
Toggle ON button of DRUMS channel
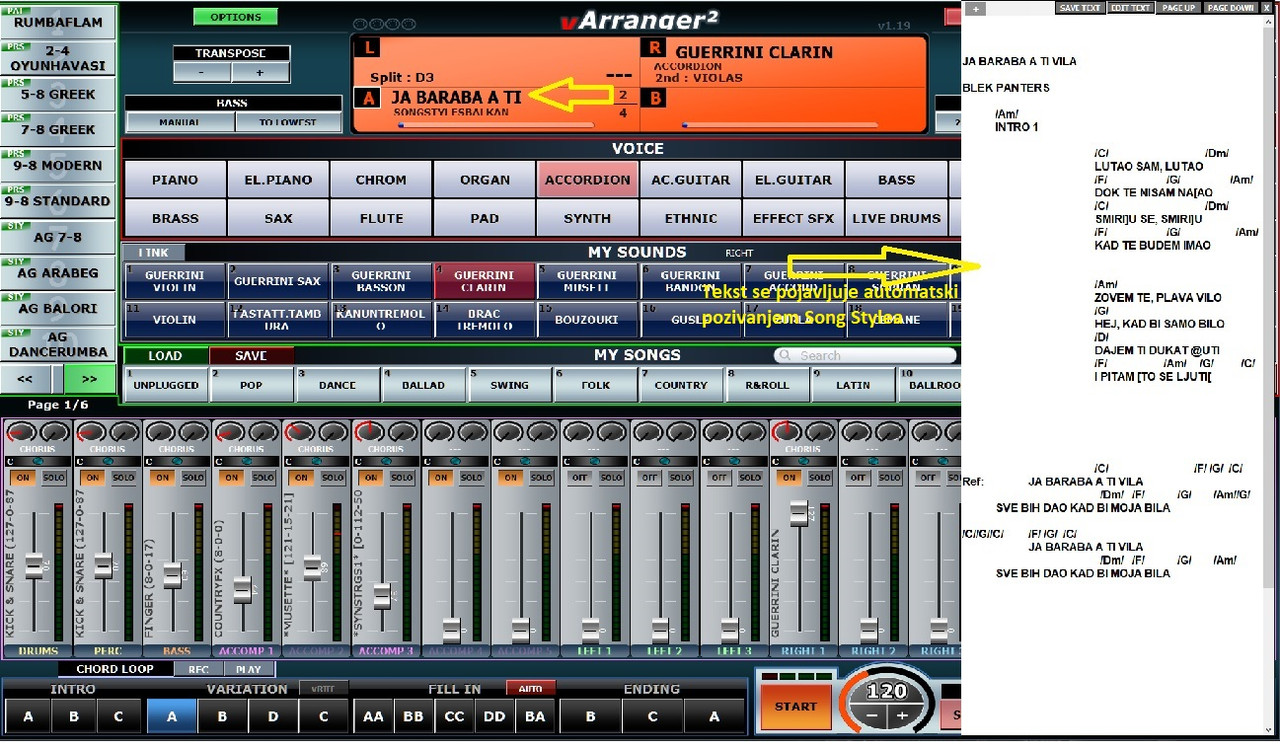click(x=23, y=478)
